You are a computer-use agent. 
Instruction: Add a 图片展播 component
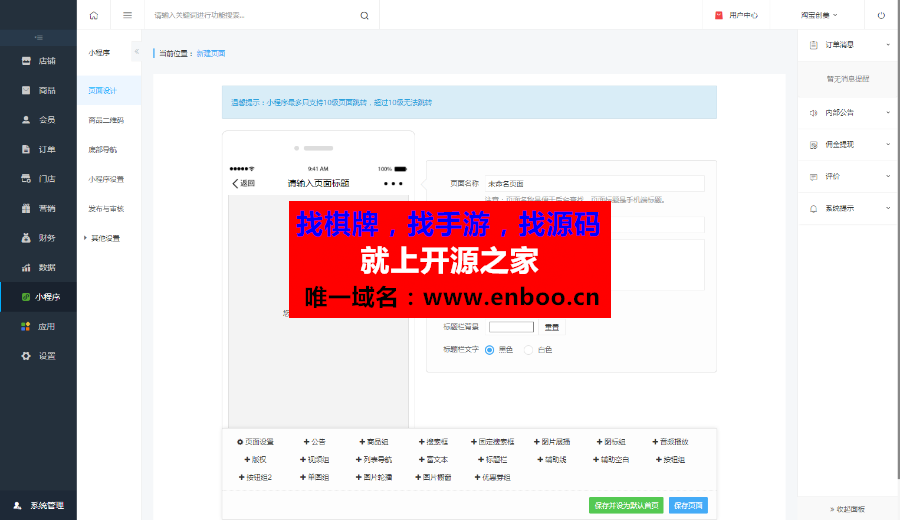click(552, 442)
